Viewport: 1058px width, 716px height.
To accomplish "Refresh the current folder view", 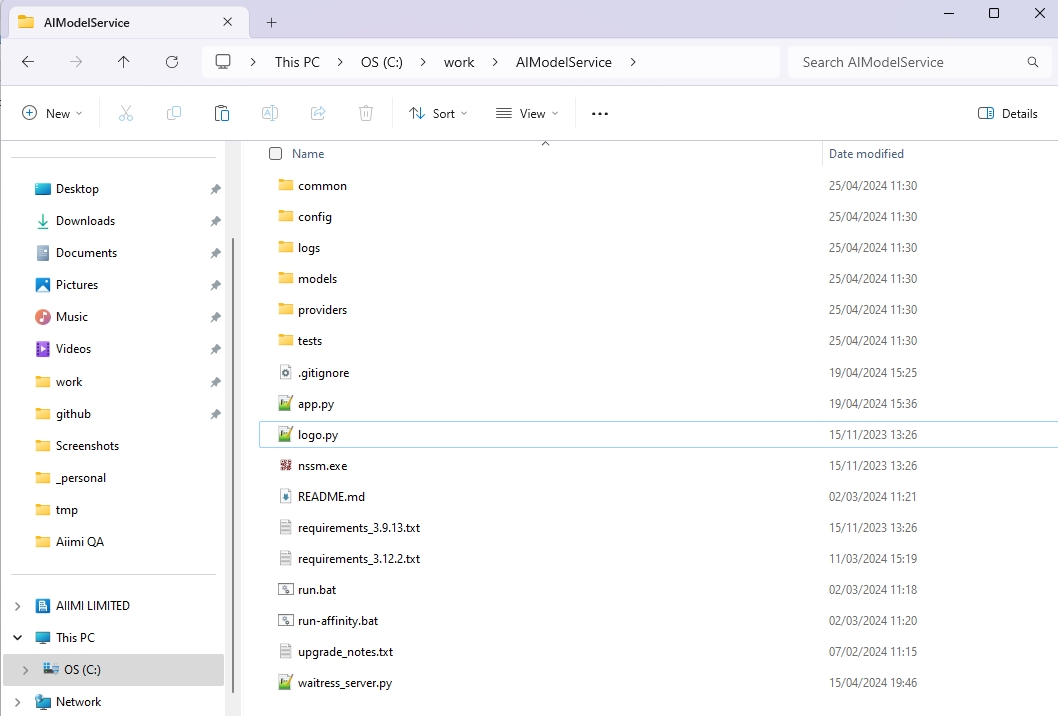I will (x=172, y=62).
